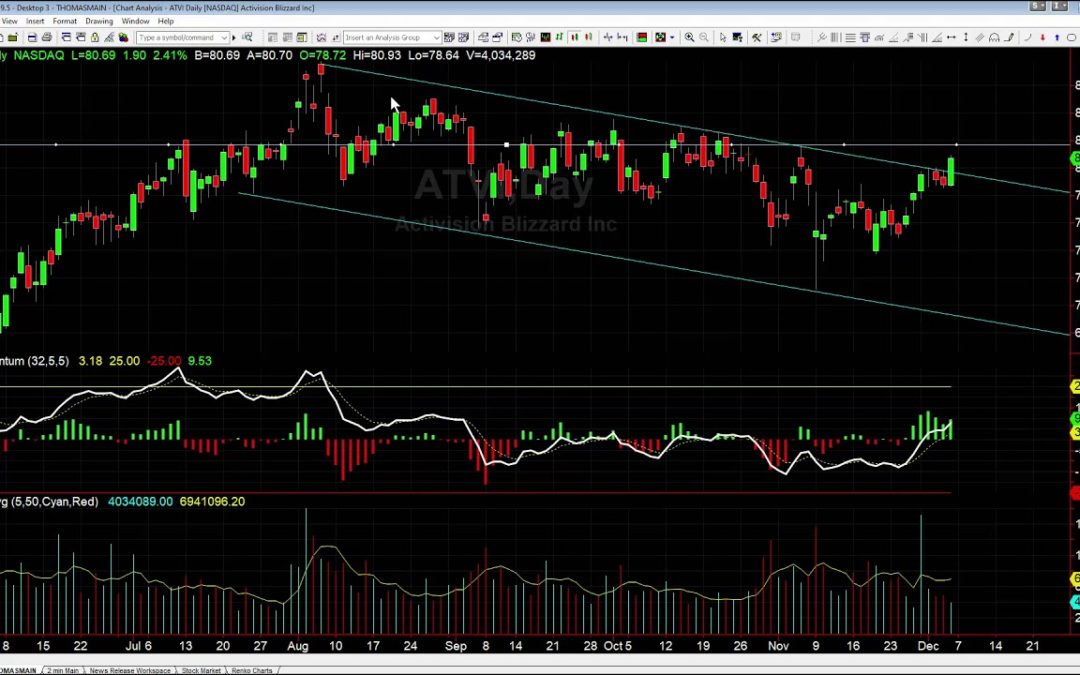Click the save icon in toolbar

[x=32, y=38]
